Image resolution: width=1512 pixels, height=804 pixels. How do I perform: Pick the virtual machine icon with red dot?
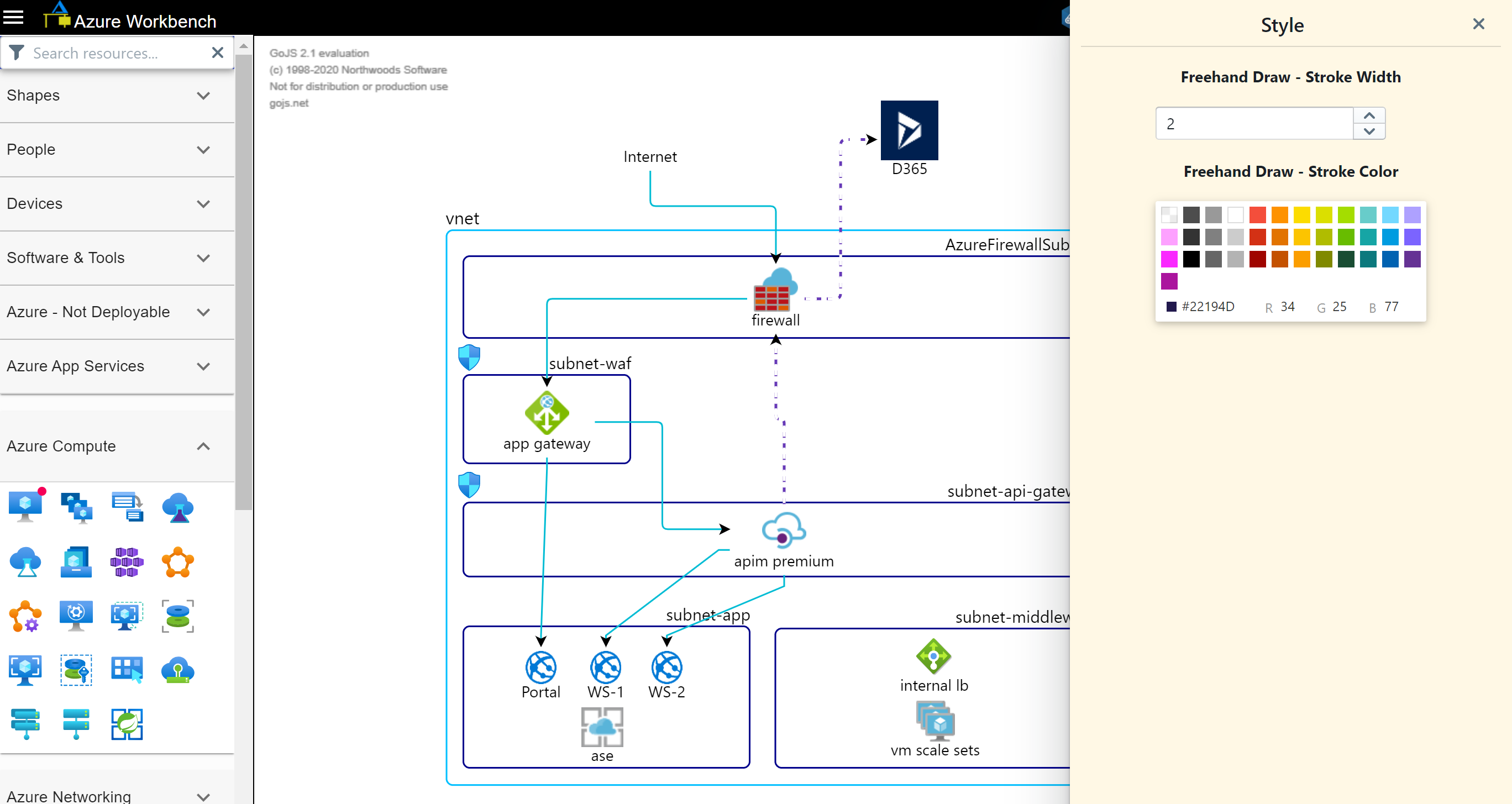point(26,507)
